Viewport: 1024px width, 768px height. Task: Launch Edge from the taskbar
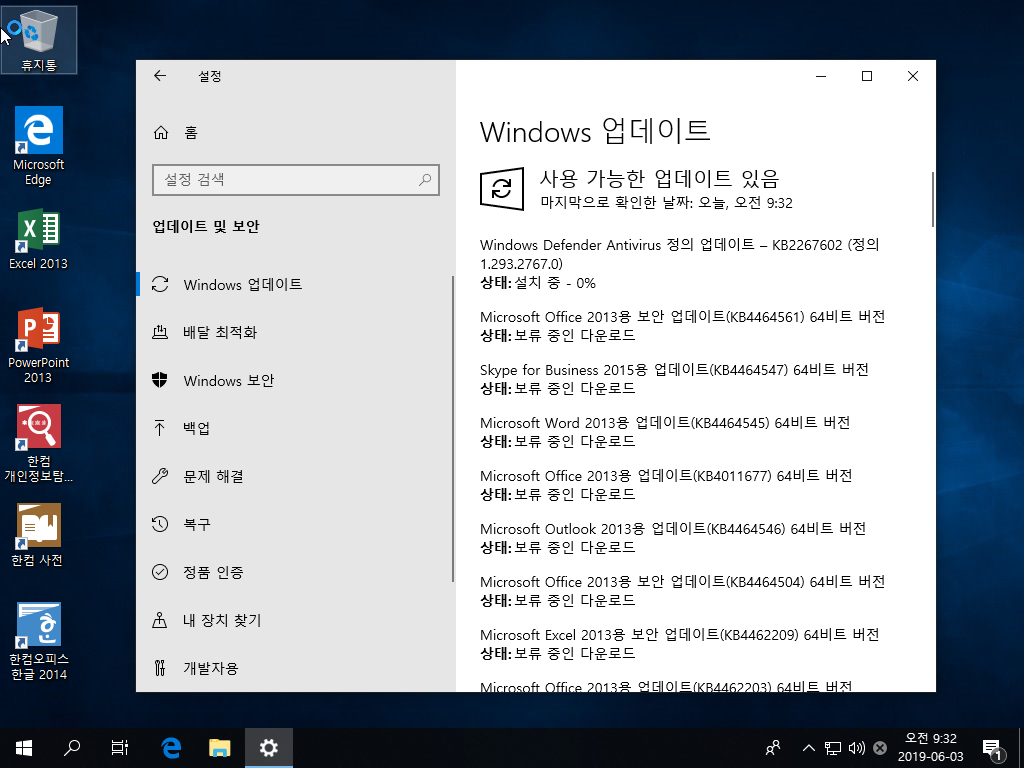tap(171, 748)
